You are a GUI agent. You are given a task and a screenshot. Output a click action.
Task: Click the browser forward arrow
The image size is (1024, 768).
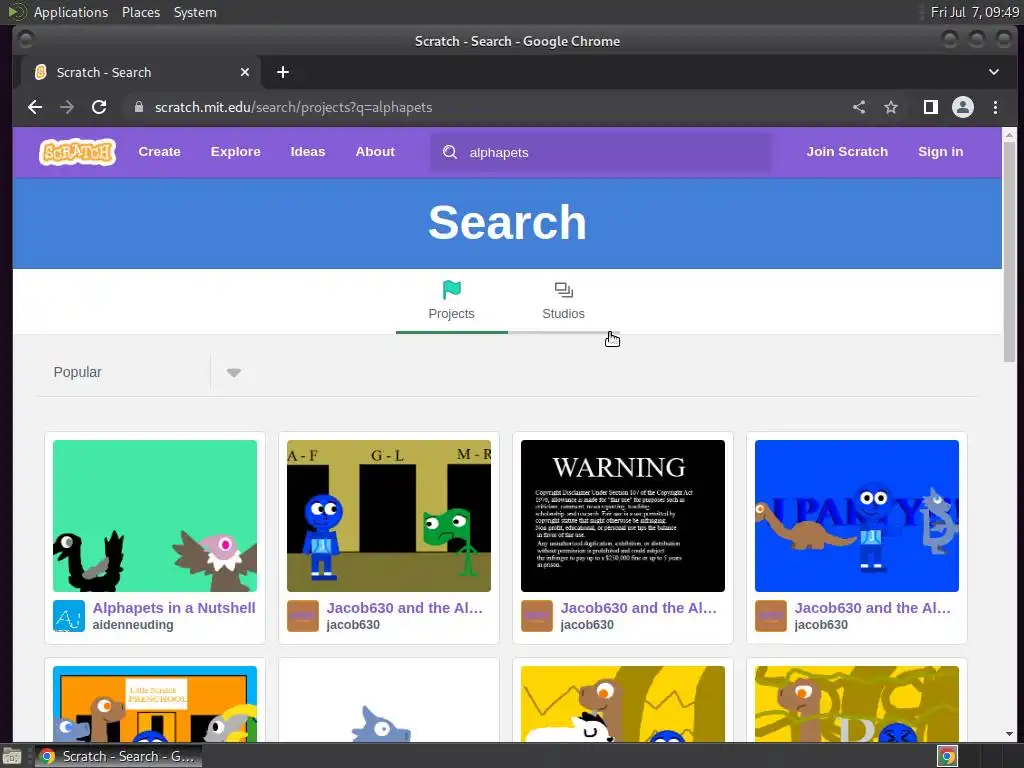(67, 107)
